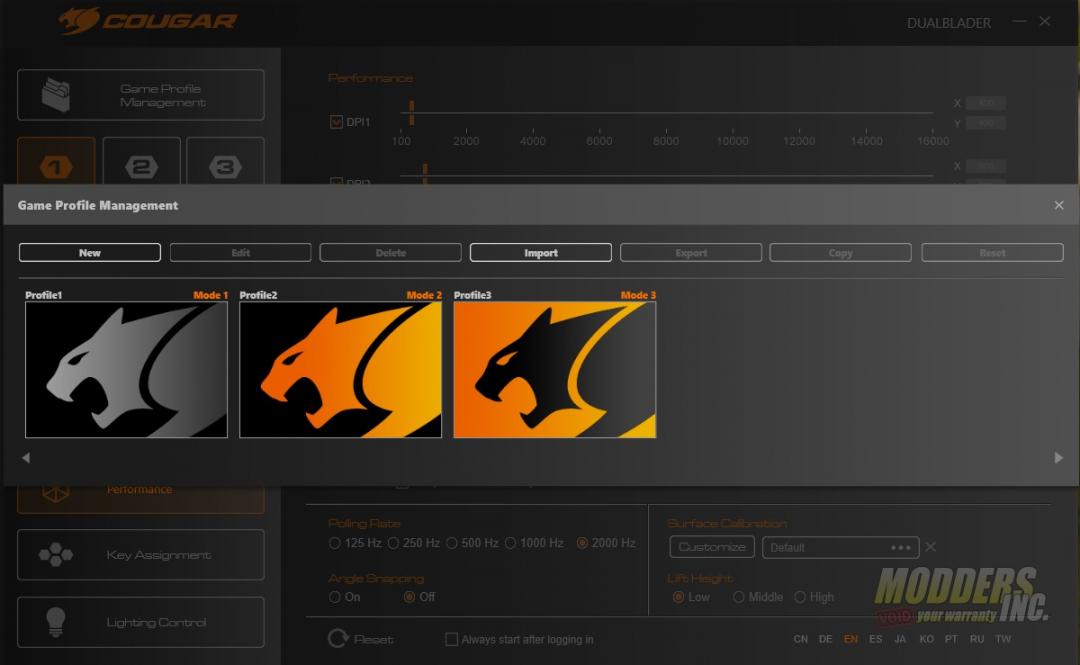Set Lift Height to High
The width and height of the screenshot is (1080, 665).
(x=800, y=597)
